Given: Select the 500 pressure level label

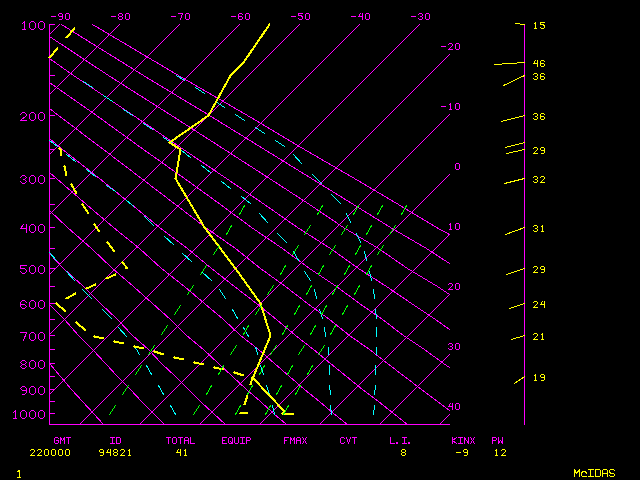Looking at the screenshot, I should pos(33,269).
